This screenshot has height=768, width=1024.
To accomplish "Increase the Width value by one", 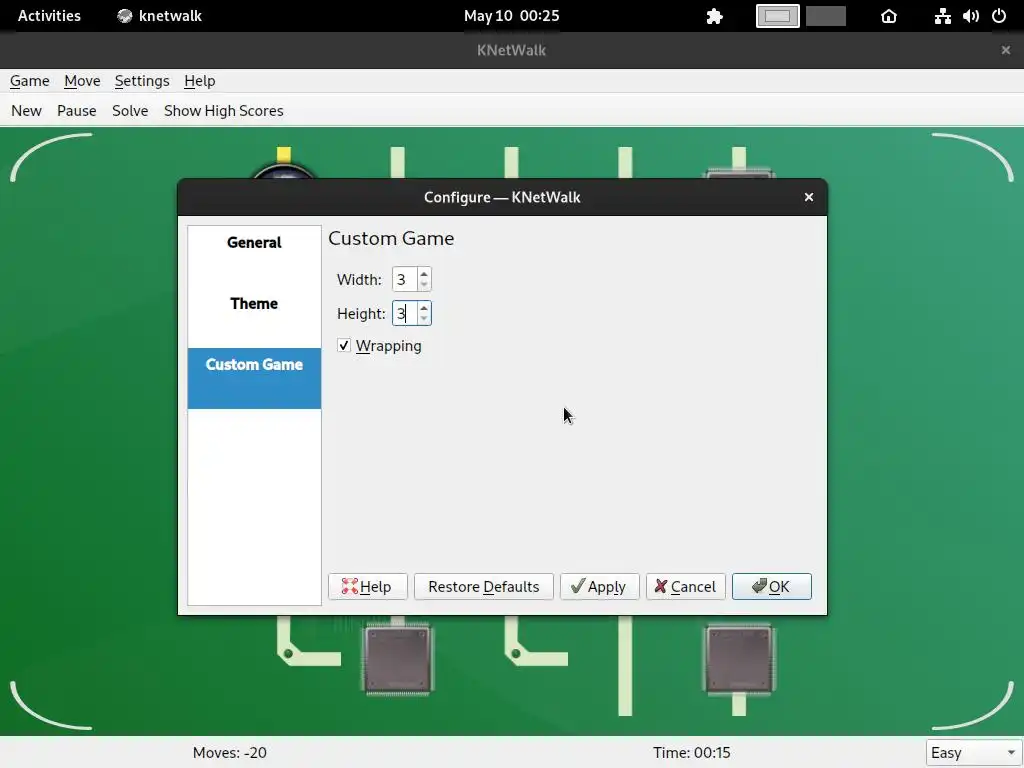I will coord(424,274).
